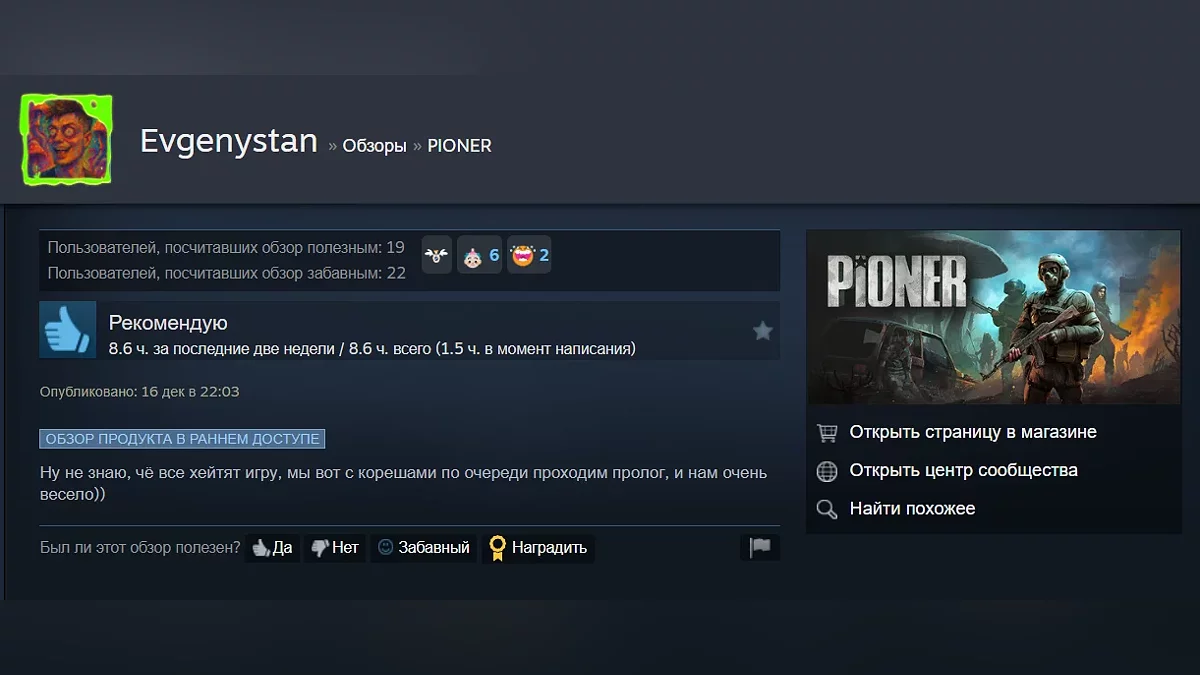The width and height of the screenshot is (1200, 675).
Task: Vote Да that the review was helpful
Action: 272,548
